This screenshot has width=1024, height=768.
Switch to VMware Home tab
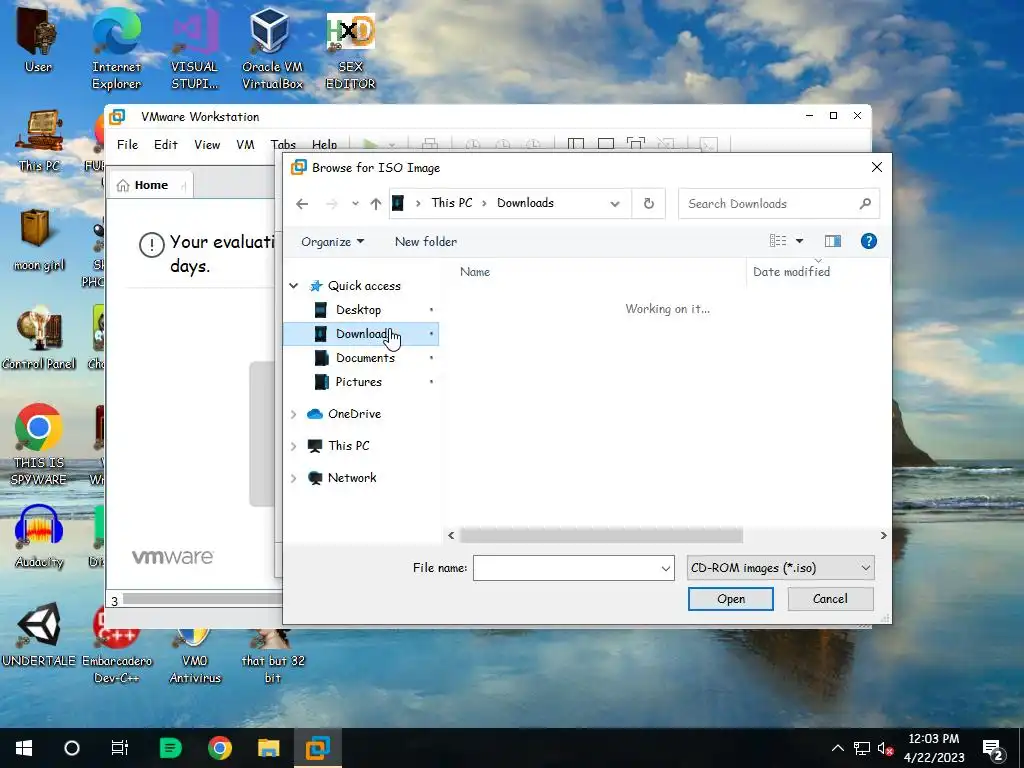[x=150, y=185]
